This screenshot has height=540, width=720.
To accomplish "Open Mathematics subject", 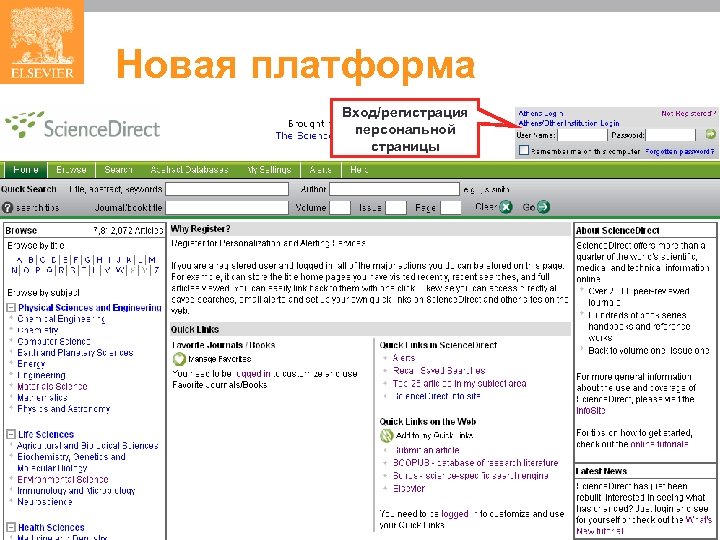I will point(42,398).
